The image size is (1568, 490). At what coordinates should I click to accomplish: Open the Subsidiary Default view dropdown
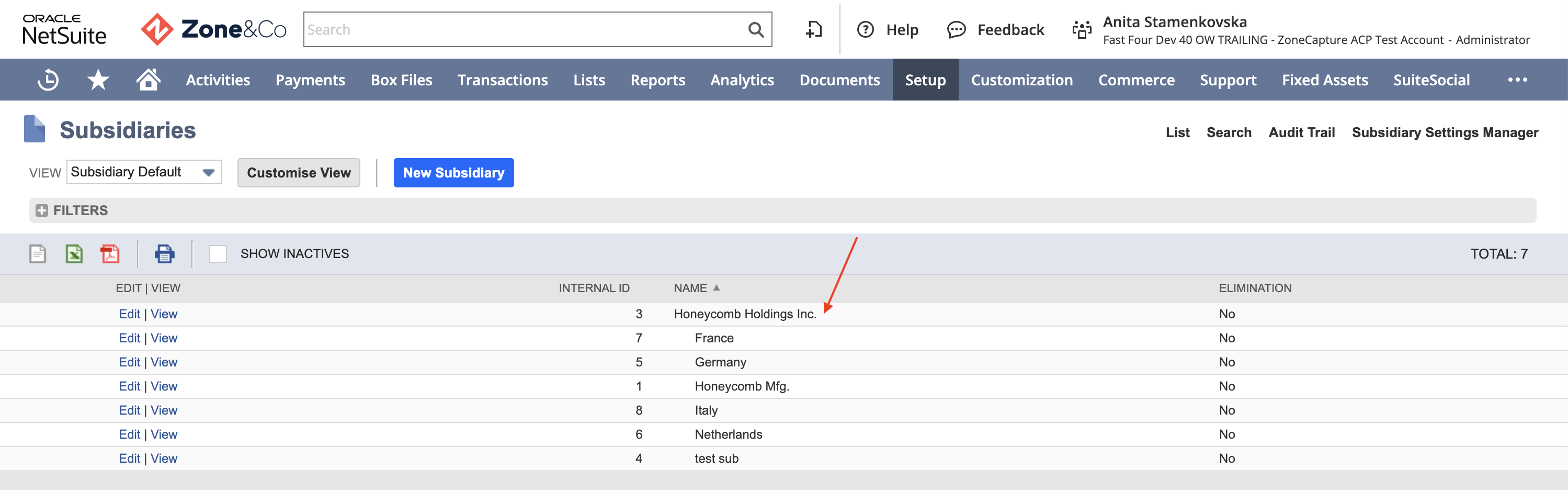click(x=144, y=172)
